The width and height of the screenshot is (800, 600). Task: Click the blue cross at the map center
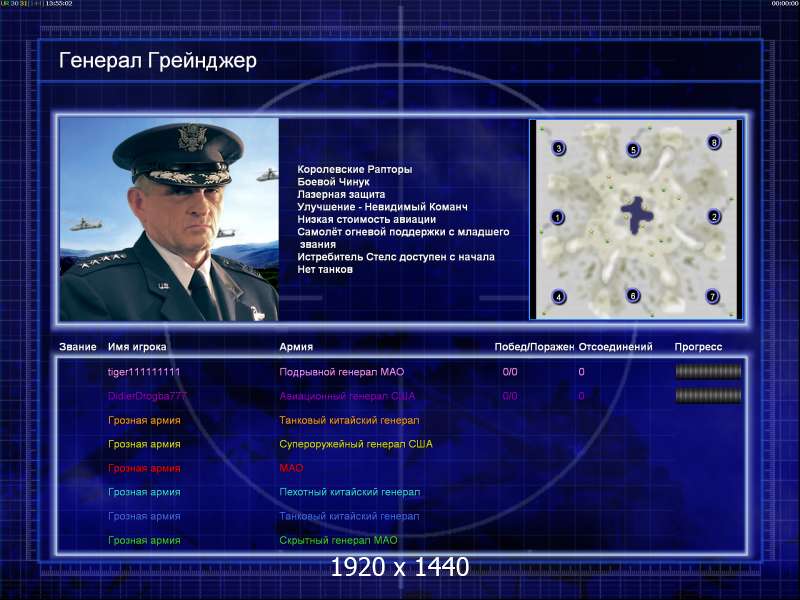tap(636, 215)
